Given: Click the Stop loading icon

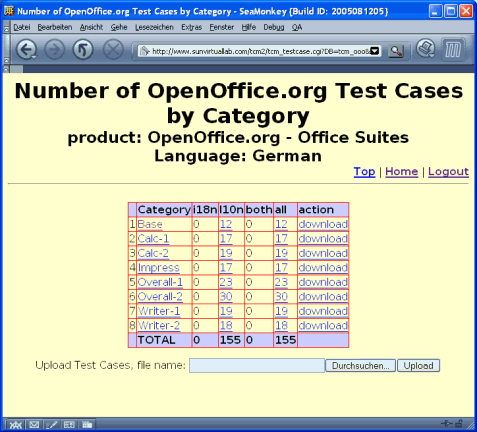Looking at the screenshot, I should click(x=113, y=50).
